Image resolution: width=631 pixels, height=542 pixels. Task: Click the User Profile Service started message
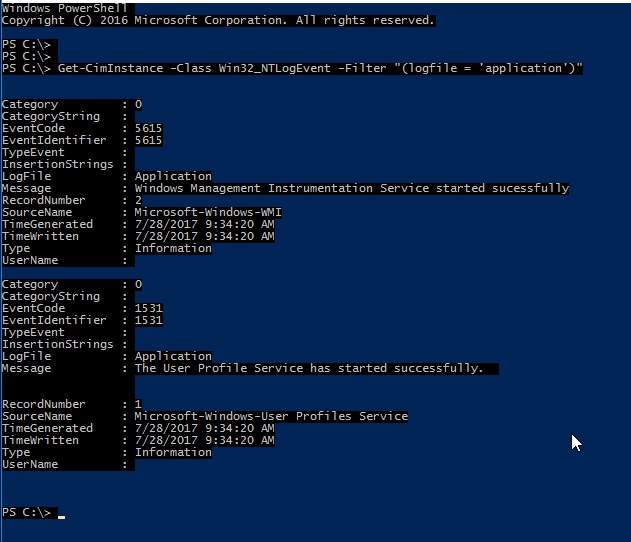[x=308, y=368]
